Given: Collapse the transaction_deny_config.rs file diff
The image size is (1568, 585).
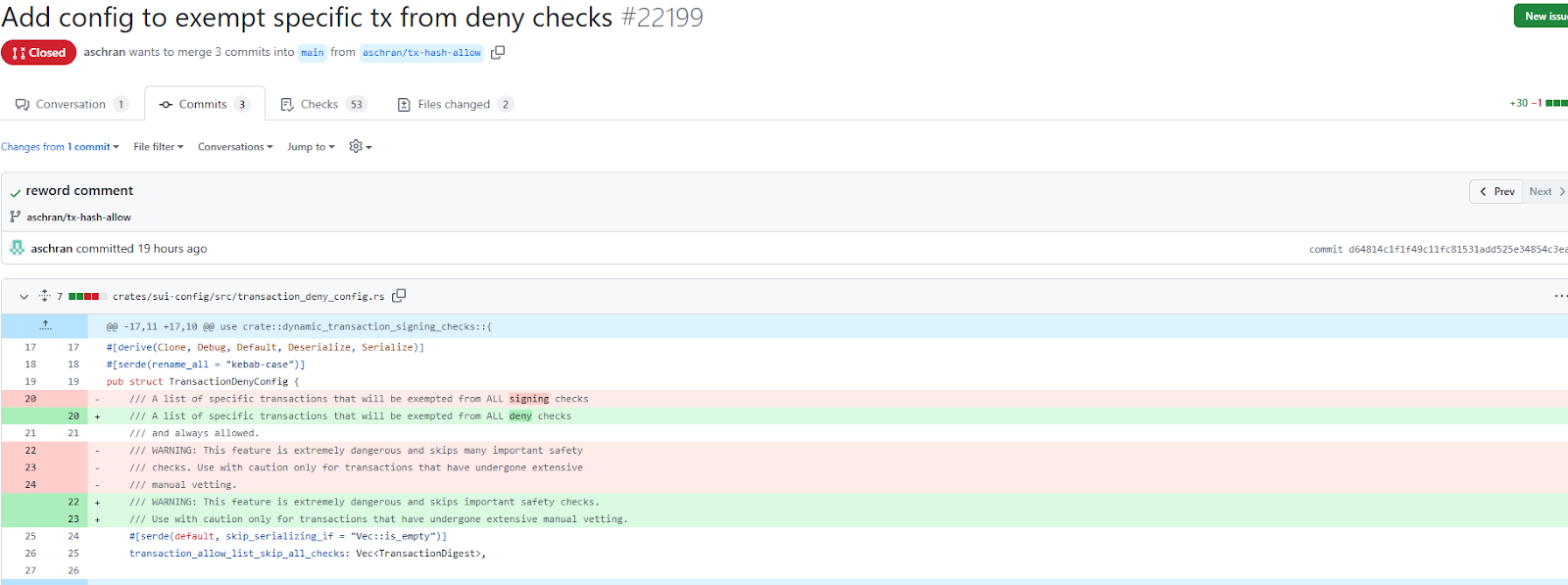Looking at the screenshot, I should coord(24,296).
